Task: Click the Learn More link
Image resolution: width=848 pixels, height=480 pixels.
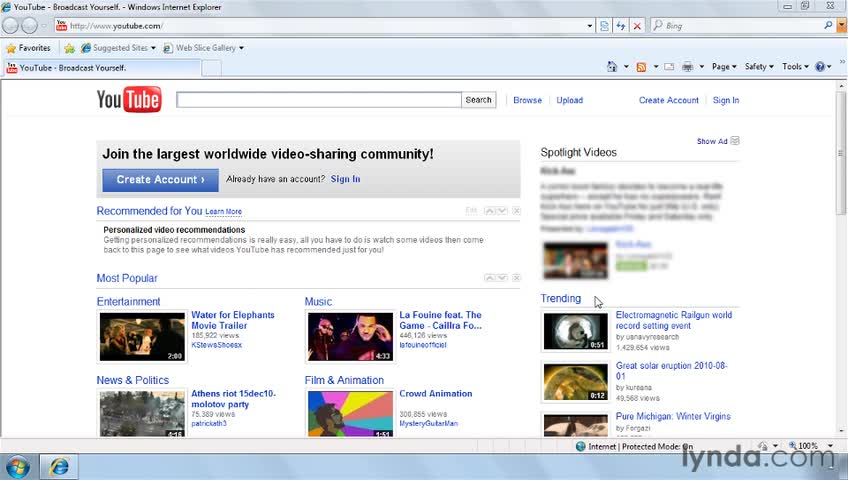Action: pos(223,212)
